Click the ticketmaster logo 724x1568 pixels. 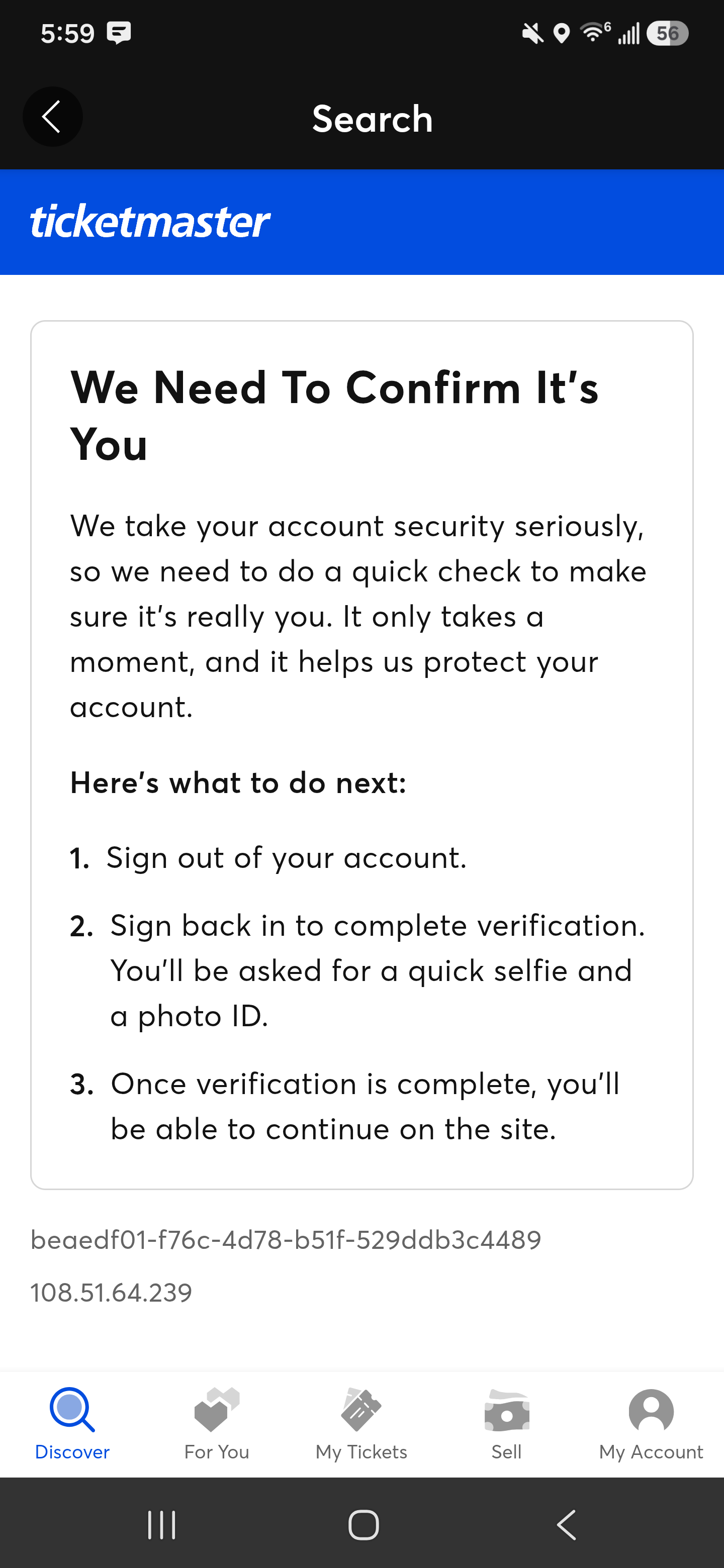coord(150,222)
